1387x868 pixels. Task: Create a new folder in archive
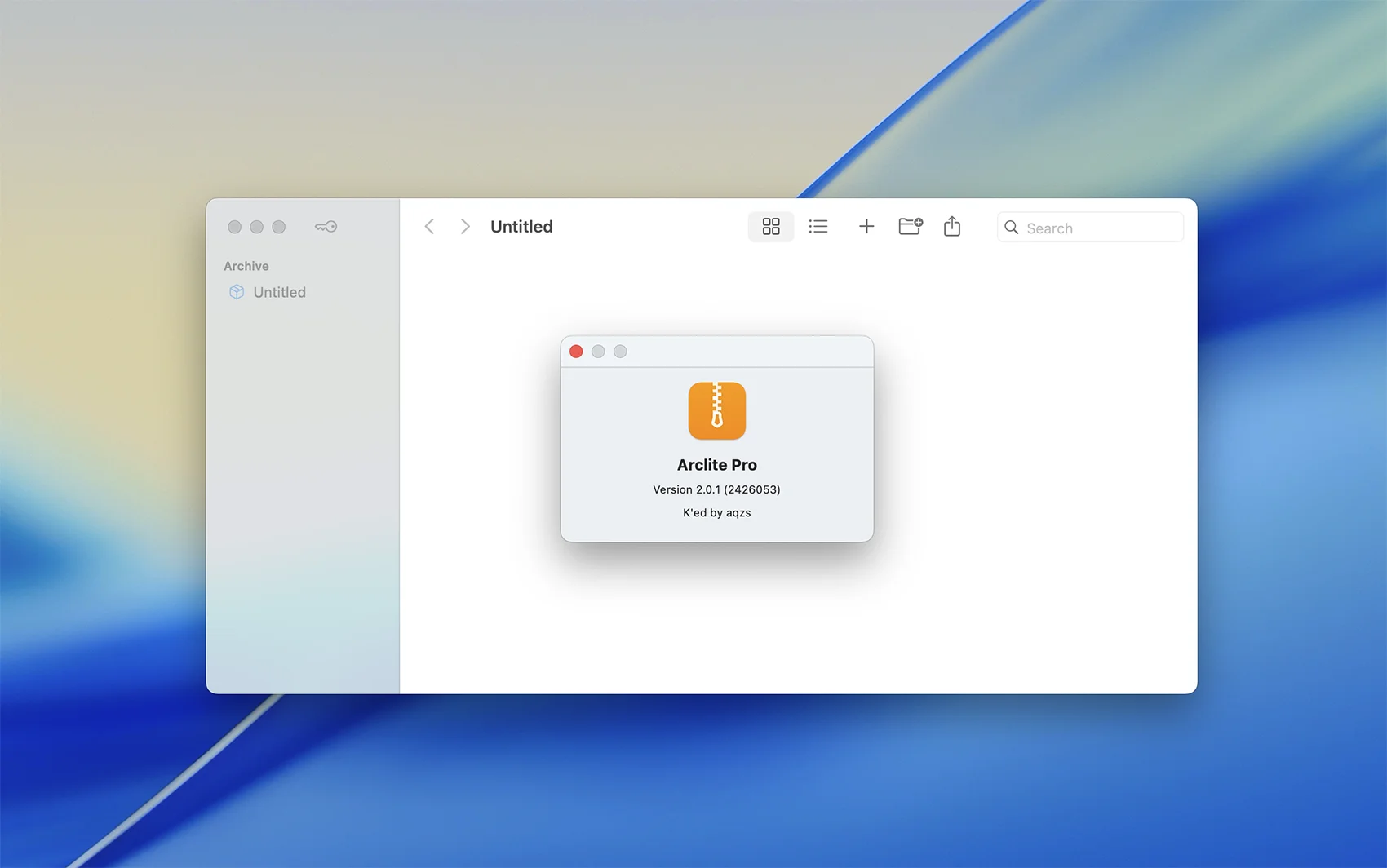coord(910,227)
